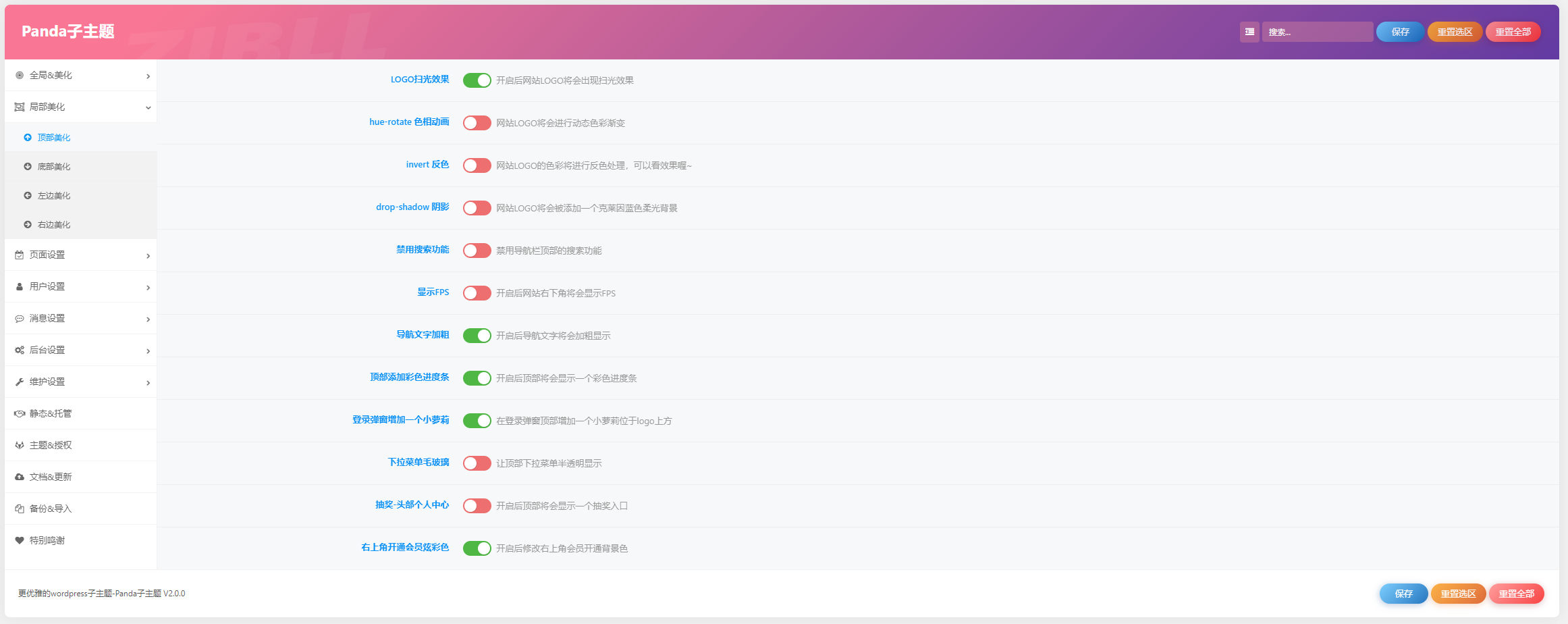Click the bottom 保存 button
Screen dimensions: 1568x624
pos(1403,594)
